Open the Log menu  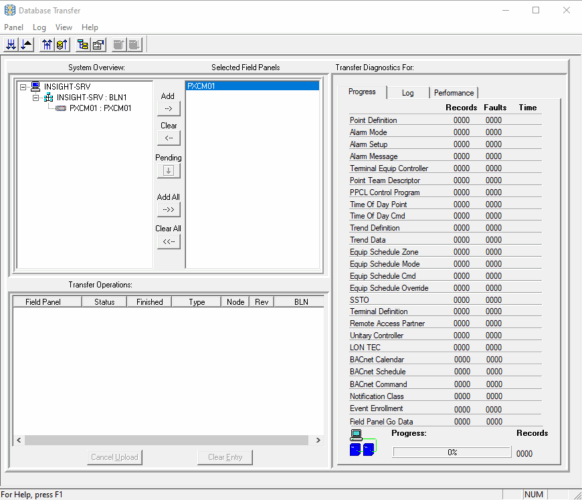point(39,27)
